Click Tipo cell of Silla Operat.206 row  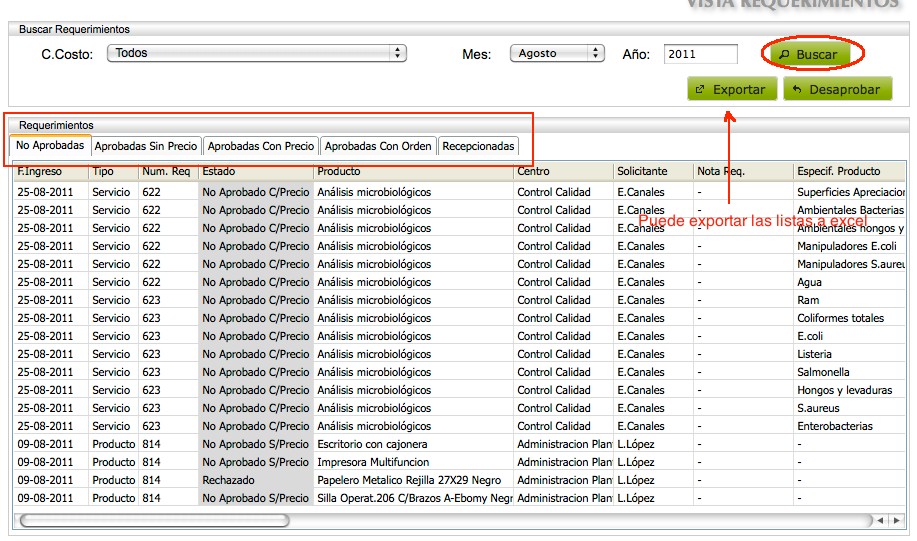coord(113,498)
